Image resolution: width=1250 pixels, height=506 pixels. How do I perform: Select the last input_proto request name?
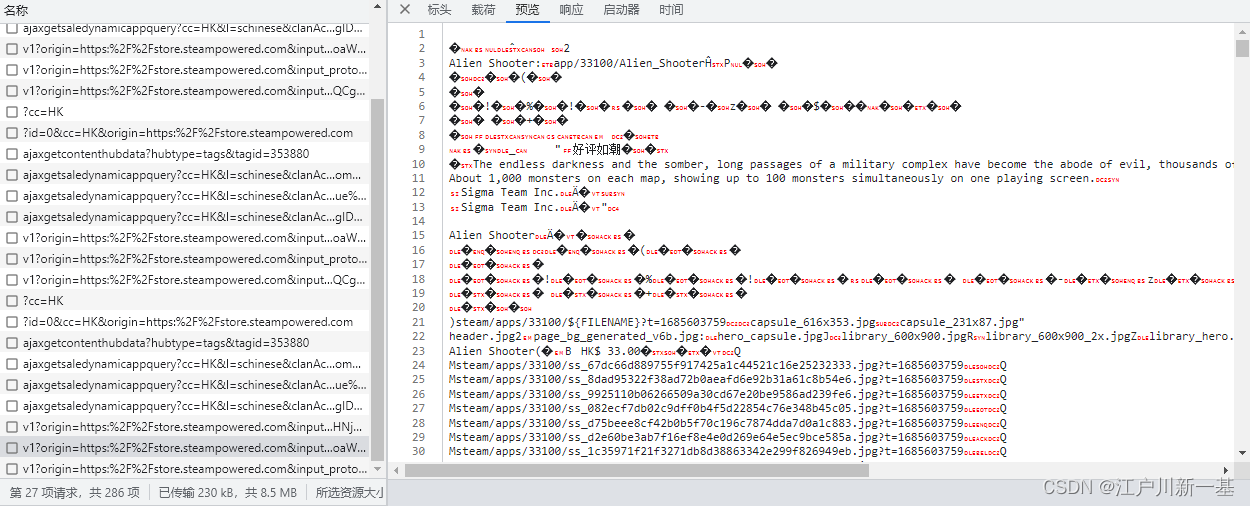(x=195, y=469)
